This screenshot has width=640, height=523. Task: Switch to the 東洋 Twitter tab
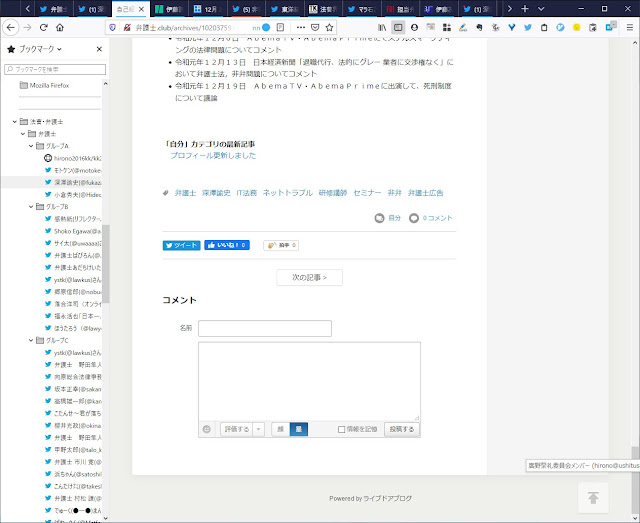(285, 9)
